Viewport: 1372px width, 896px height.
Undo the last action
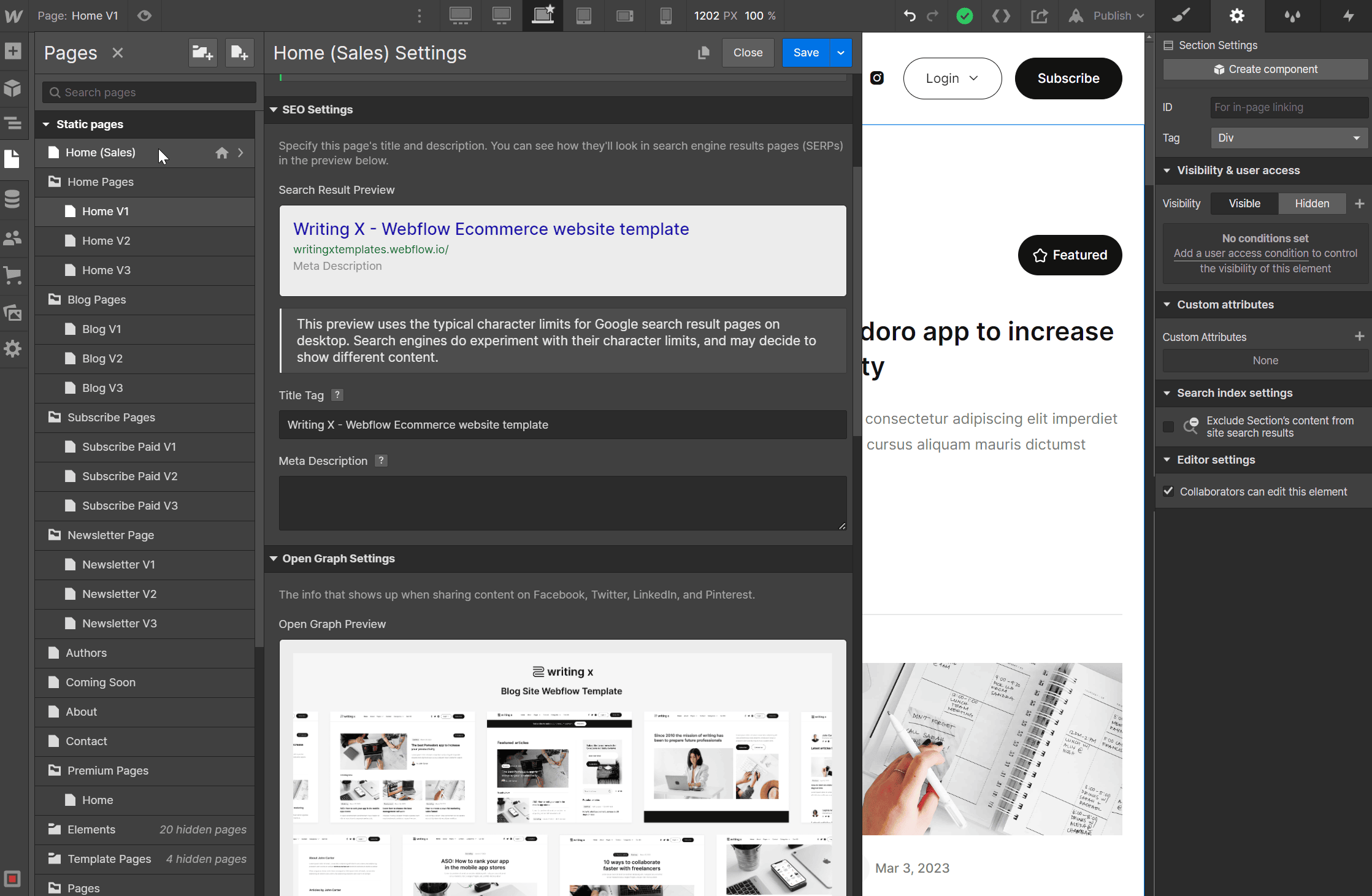coord(909,16)
